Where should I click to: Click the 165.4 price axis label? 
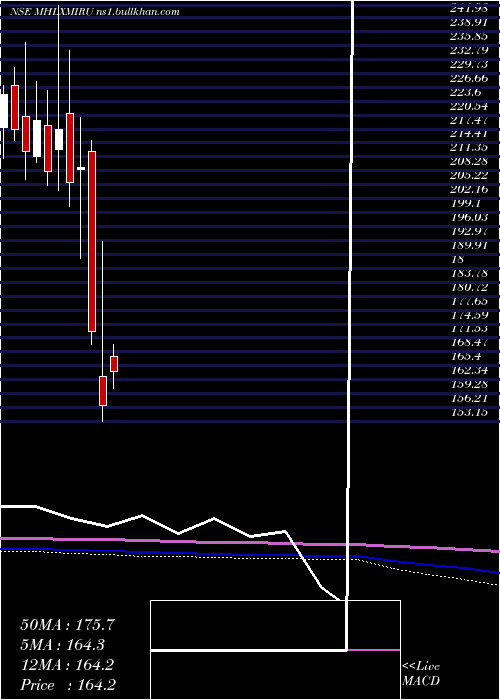[x=468, y=356]
